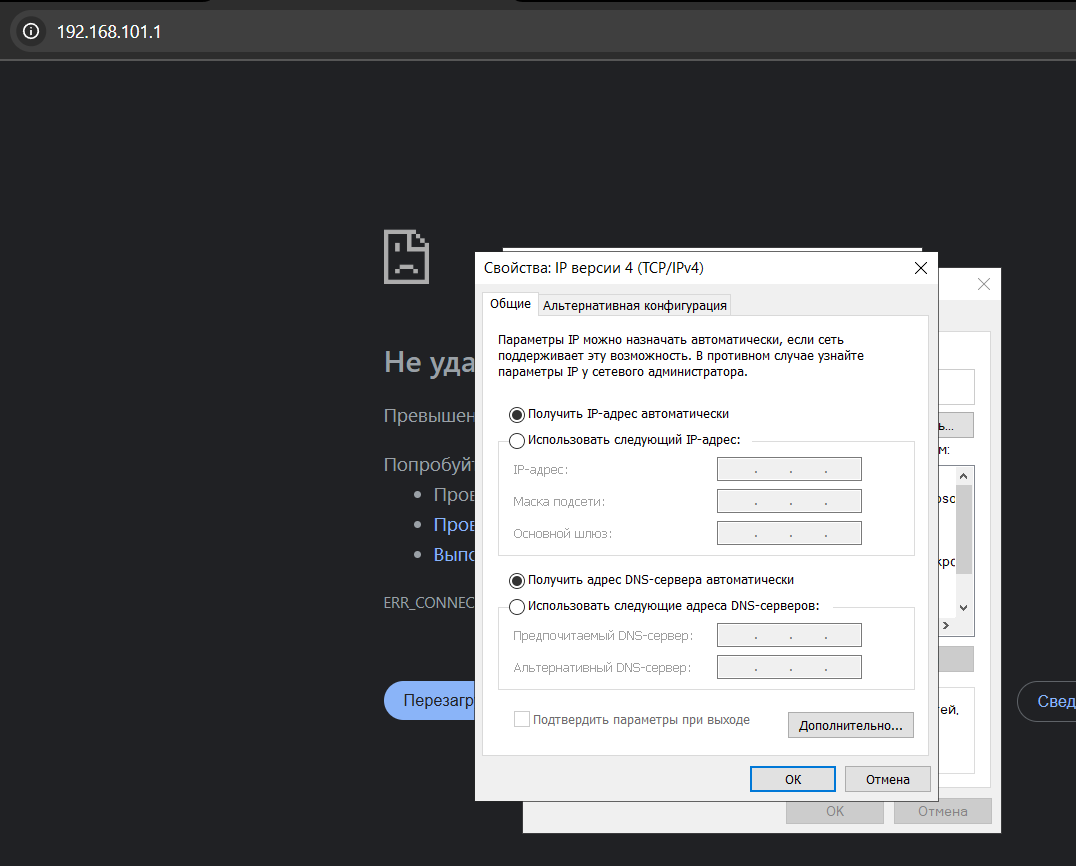1076x866 pixels.
Task: Open the 'Общие' tab
Action: (510, 304)
